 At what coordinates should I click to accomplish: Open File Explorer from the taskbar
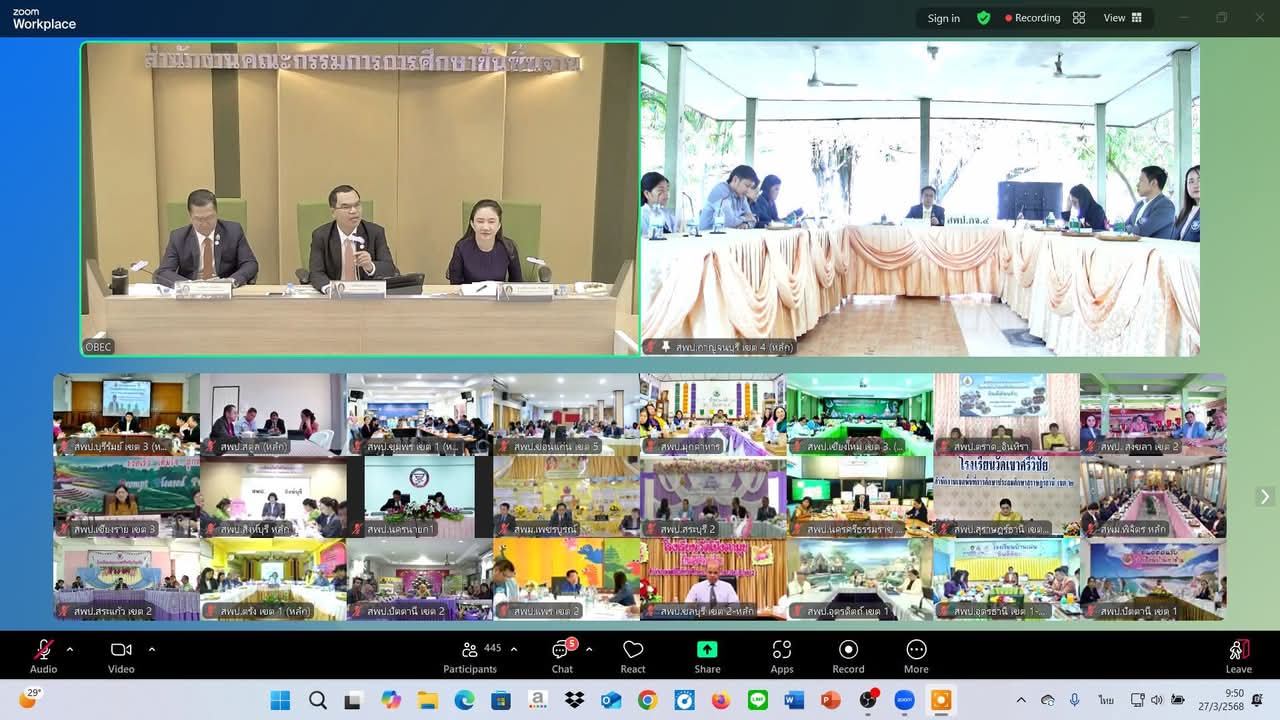pos(427,700)
